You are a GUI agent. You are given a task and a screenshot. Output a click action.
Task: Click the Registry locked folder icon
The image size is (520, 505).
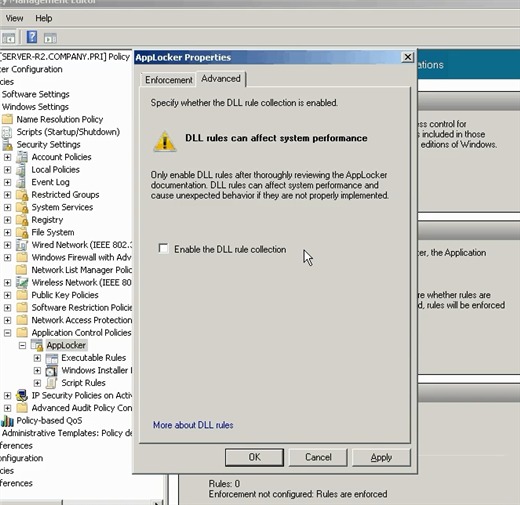pyautogui.click(x=22, y=220)
